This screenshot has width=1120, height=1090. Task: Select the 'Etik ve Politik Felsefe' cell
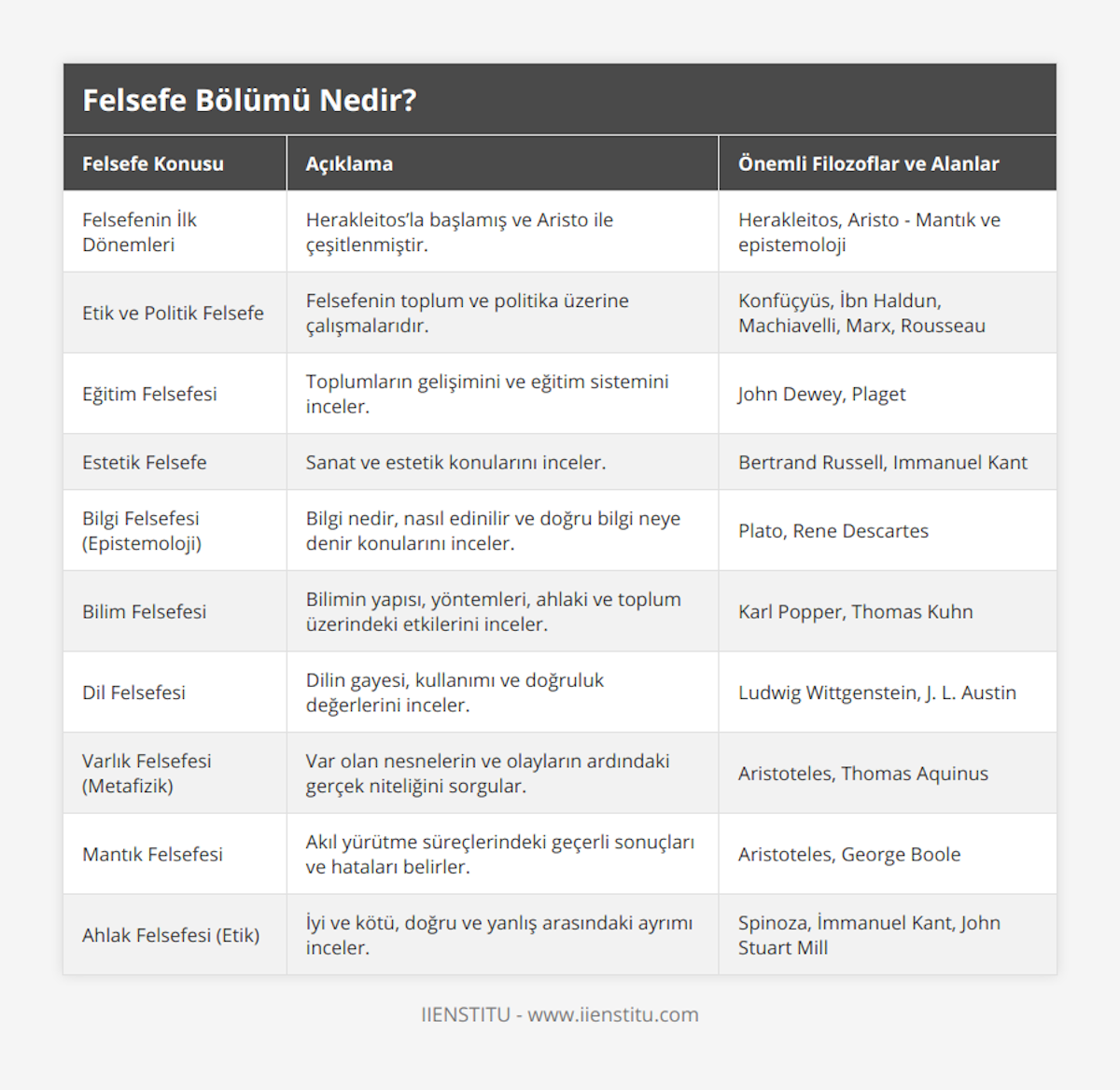173,314
